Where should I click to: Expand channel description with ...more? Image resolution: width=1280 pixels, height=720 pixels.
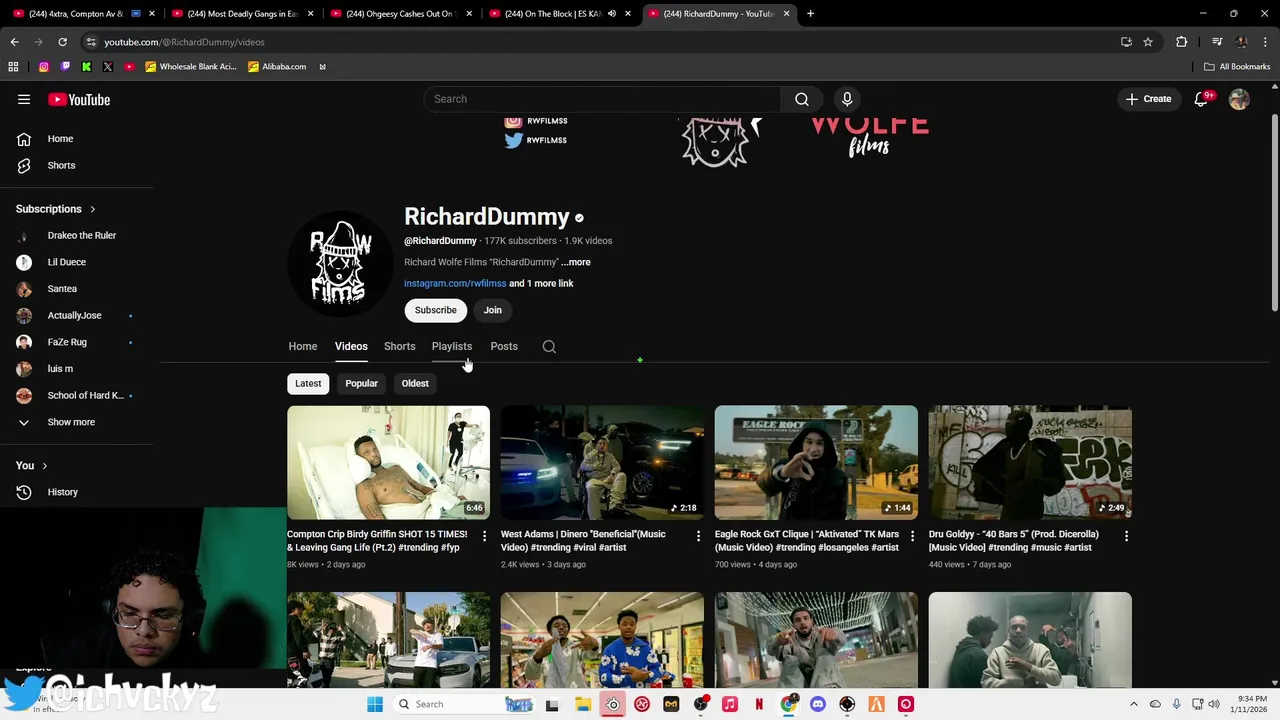pos(576,262)
